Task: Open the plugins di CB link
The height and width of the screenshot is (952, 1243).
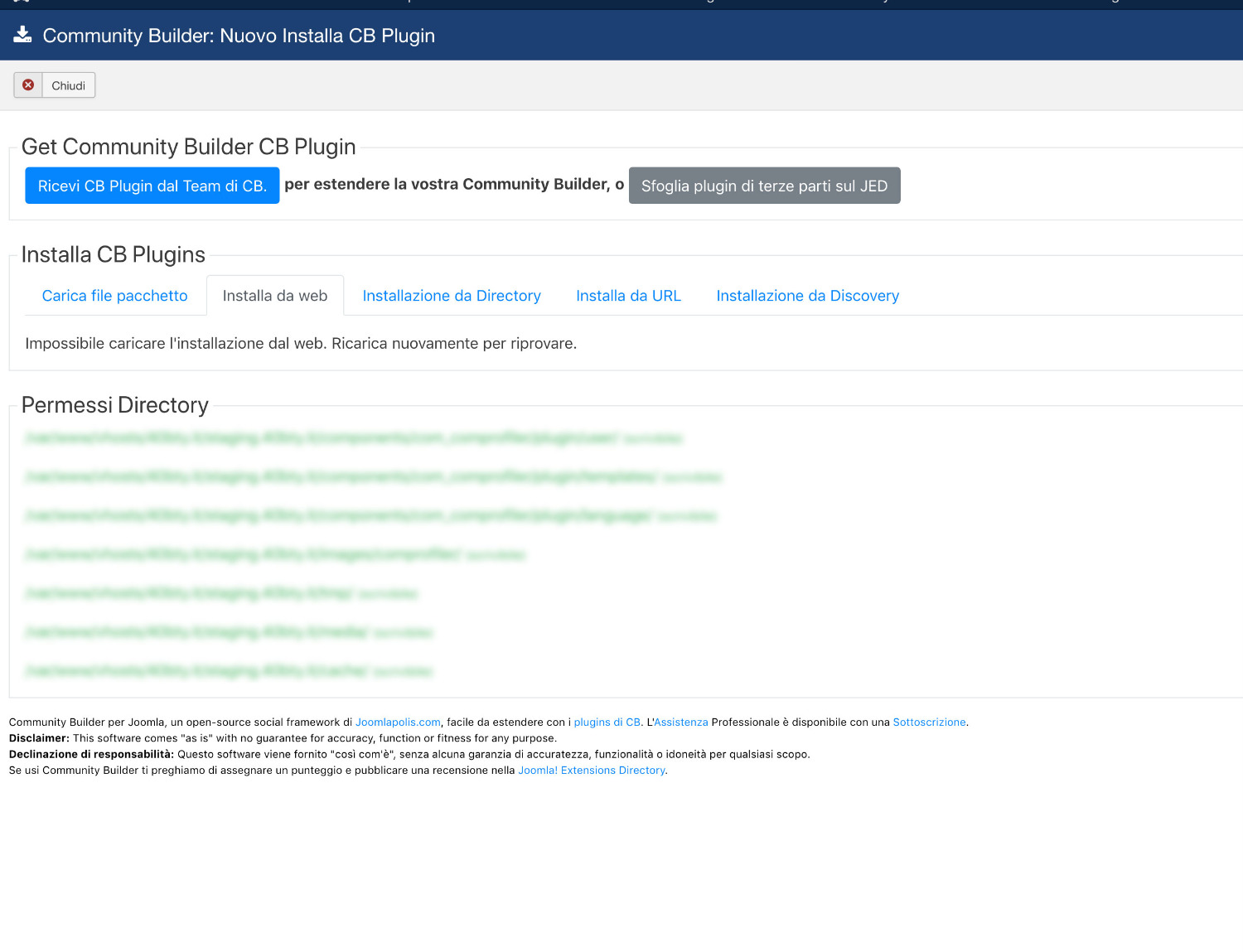Action: [x=607, y=722]
